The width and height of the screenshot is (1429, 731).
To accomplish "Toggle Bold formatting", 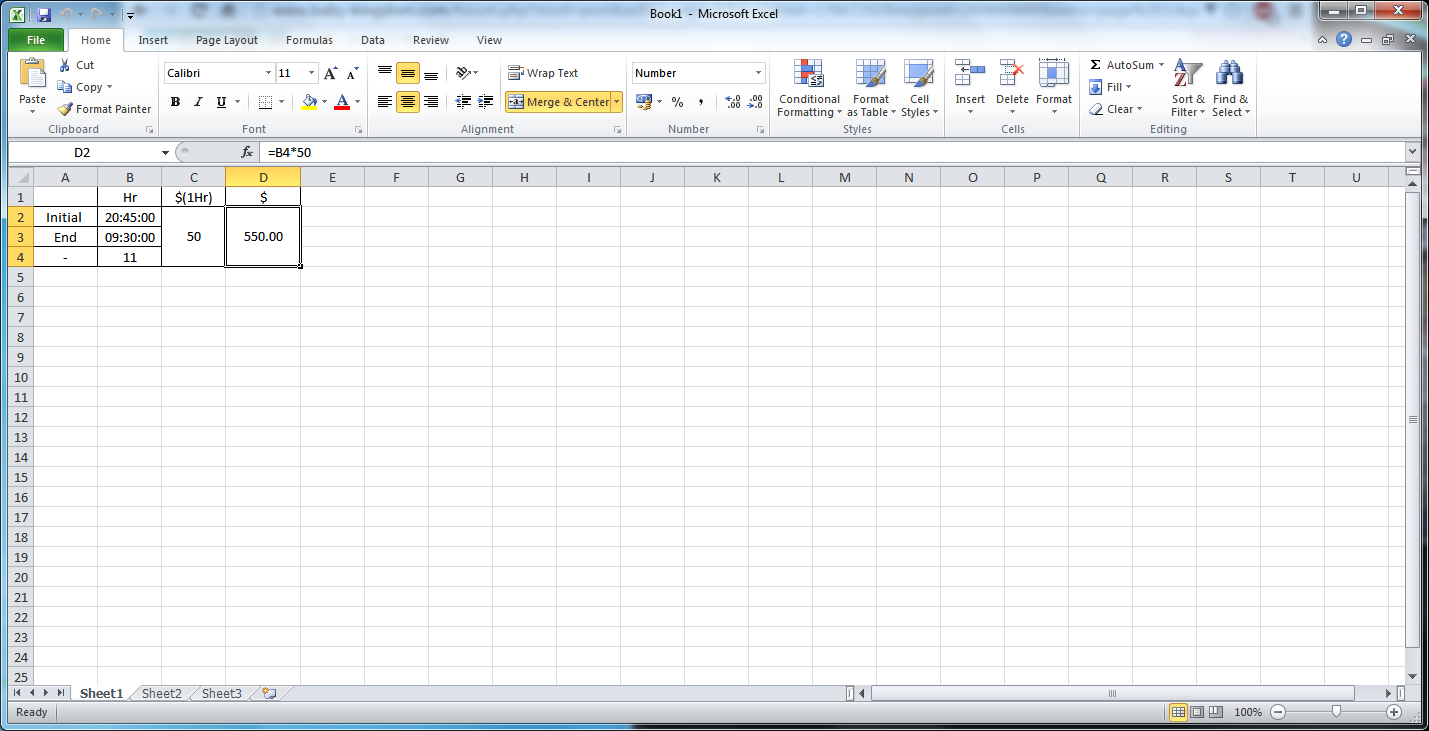I will pyautogui.click(x=176, y=102).
